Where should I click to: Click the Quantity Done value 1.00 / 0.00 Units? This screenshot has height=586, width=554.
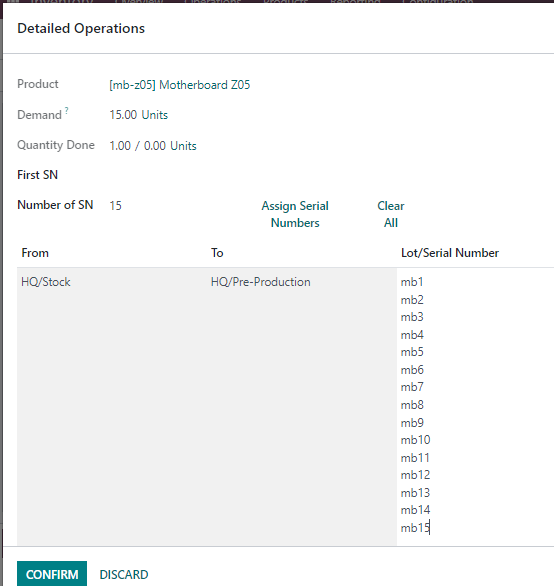coord(153,146)
